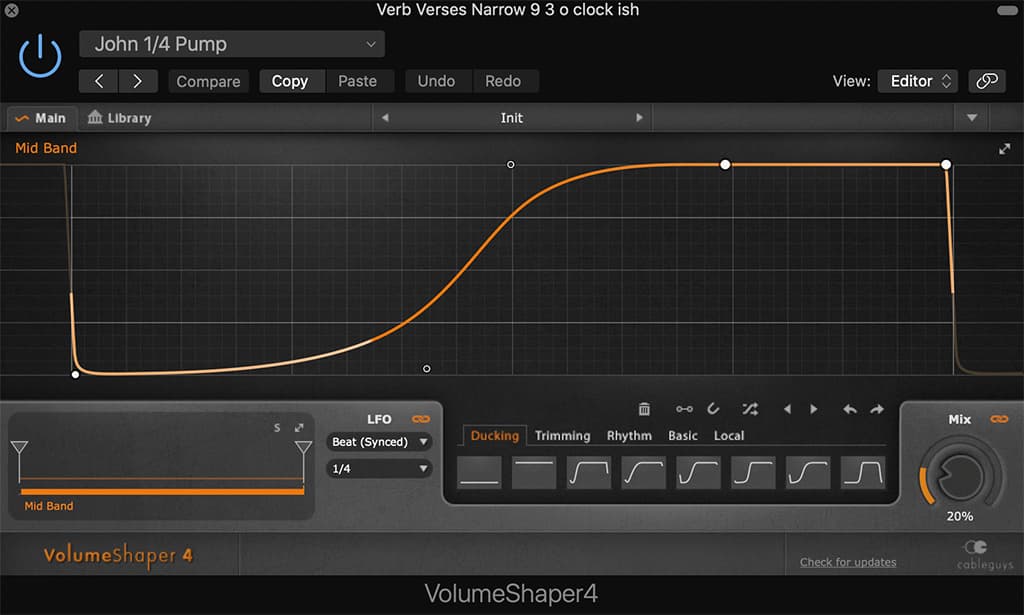
Task: Click the Init preset name field
Action: coord(512,118)
